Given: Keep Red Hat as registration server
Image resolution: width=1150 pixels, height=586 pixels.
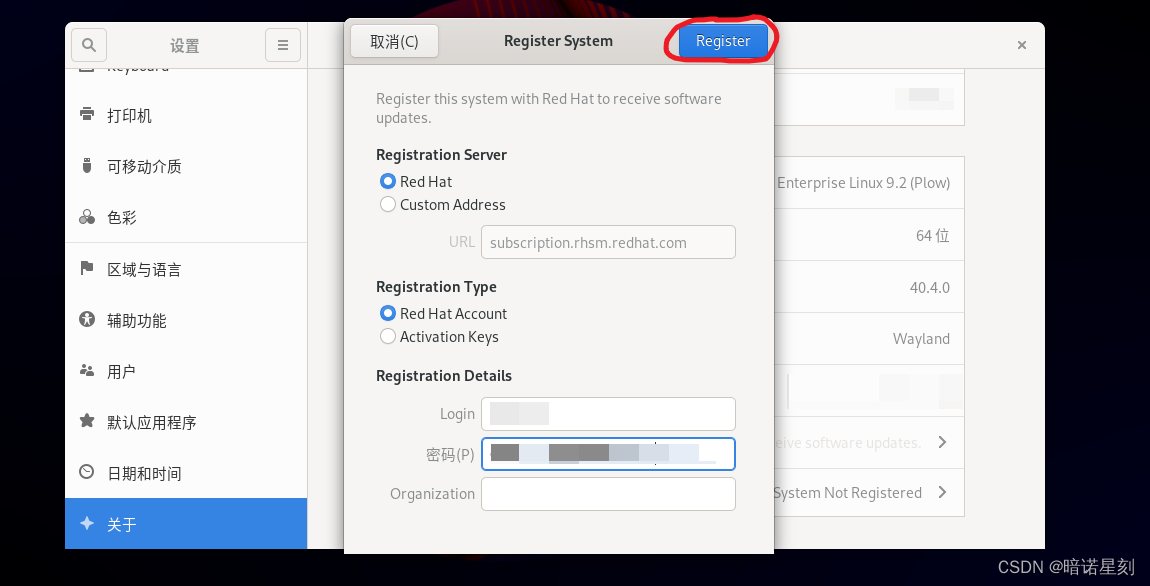Looking at the screenshot, I should click(x=388, y=181).
